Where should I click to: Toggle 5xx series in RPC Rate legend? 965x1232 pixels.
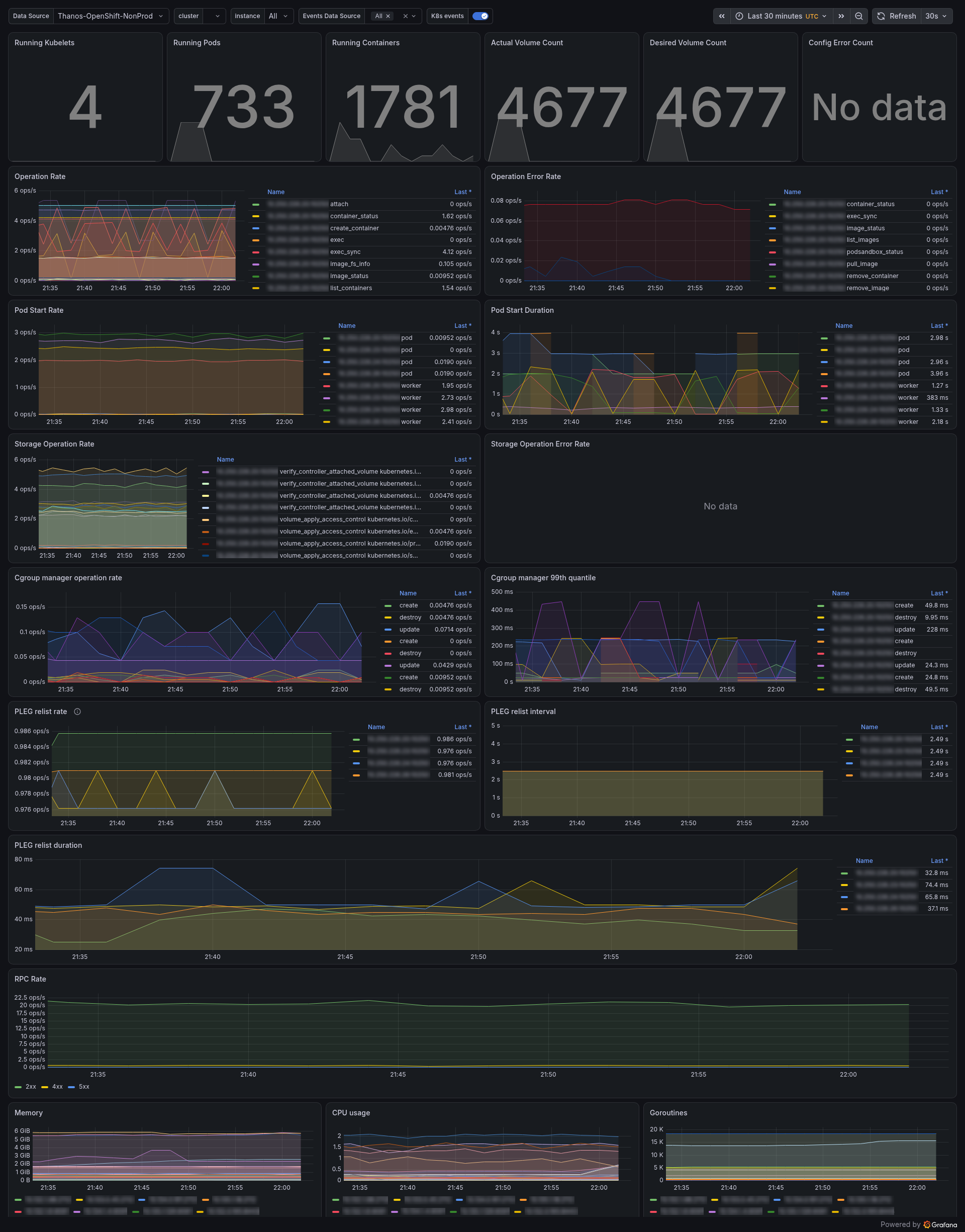[78, 1086]
